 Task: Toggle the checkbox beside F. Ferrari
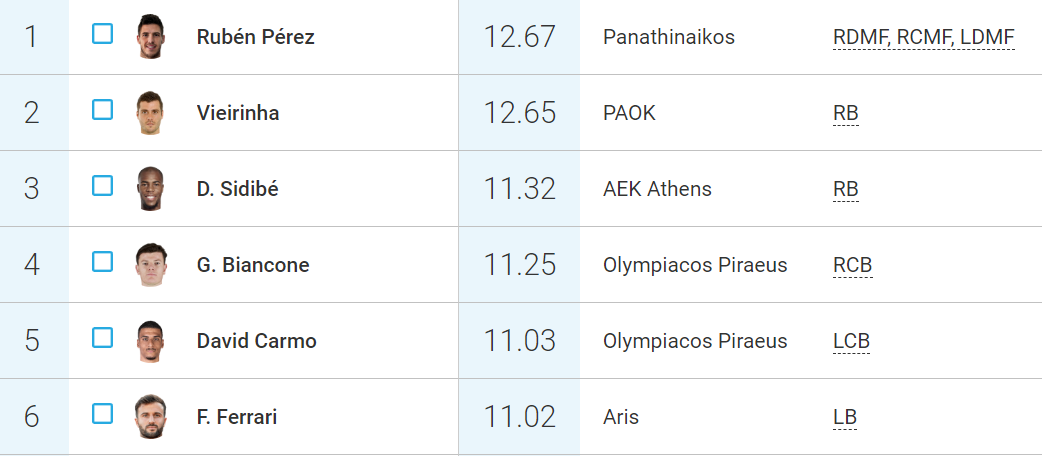(x=102, y=414)
